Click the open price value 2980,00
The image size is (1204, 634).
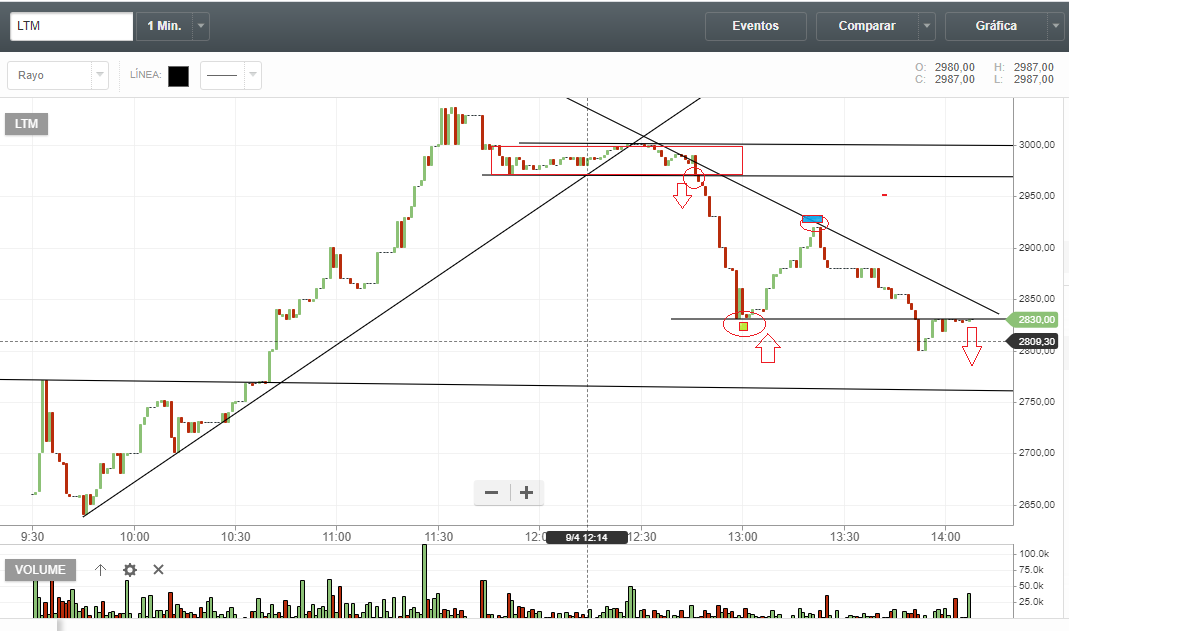(x=955, y=68)
